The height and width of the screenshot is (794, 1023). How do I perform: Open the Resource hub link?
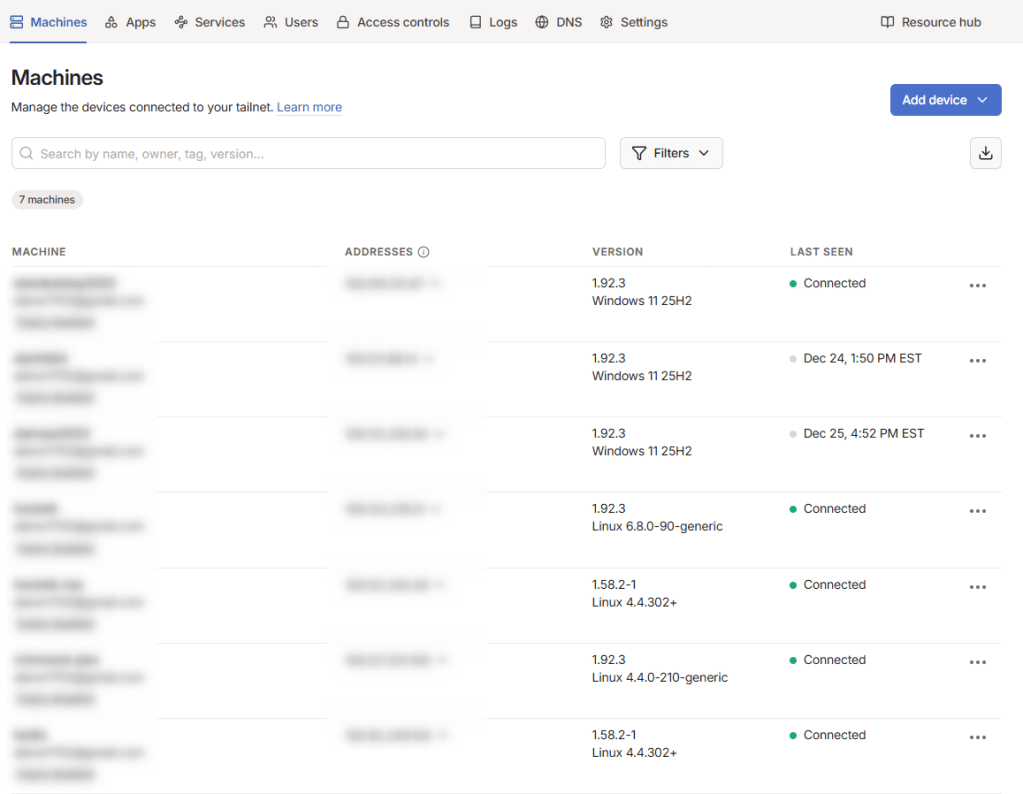931,22
